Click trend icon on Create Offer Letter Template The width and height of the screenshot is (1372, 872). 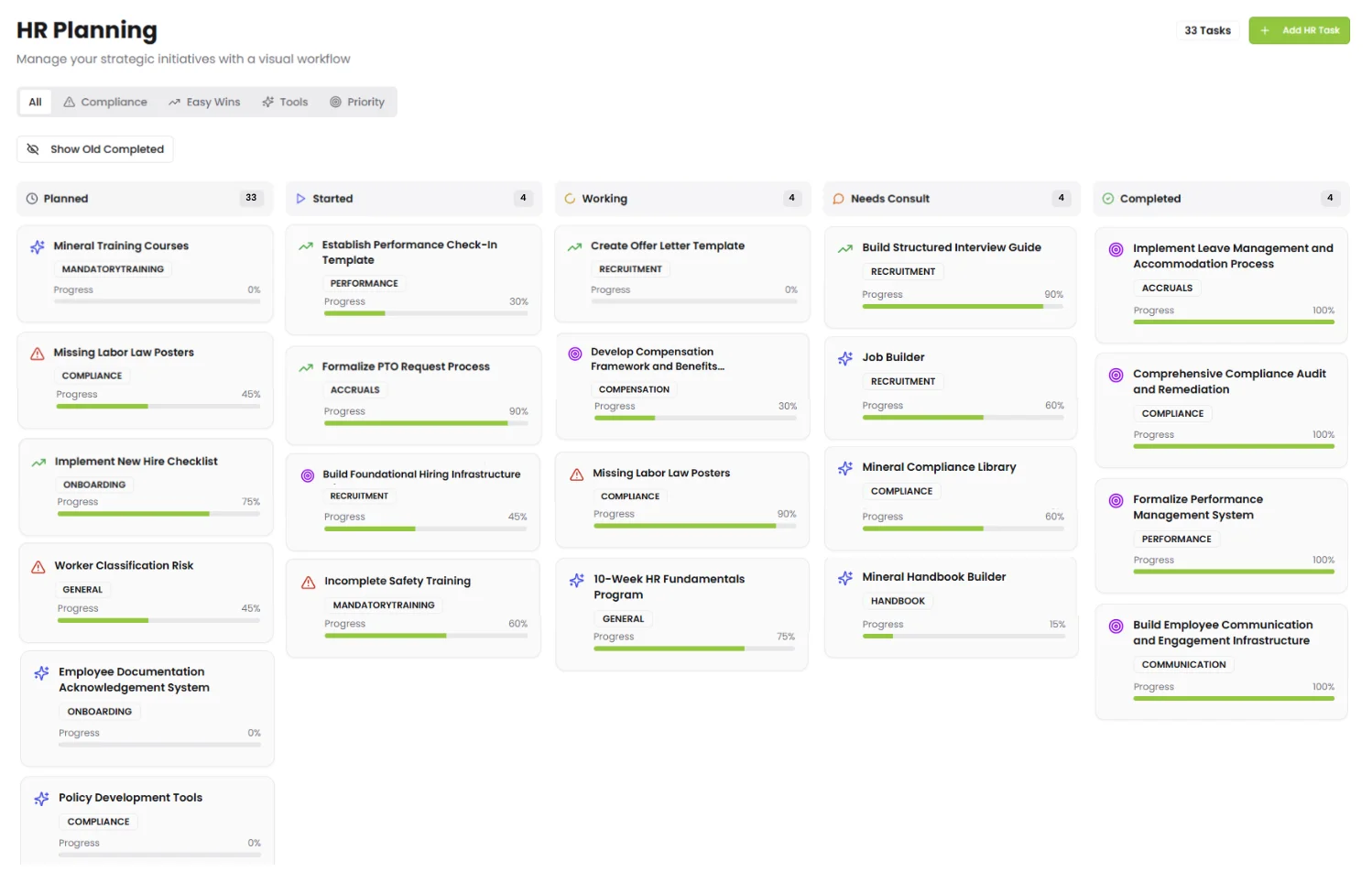point(574,246)
